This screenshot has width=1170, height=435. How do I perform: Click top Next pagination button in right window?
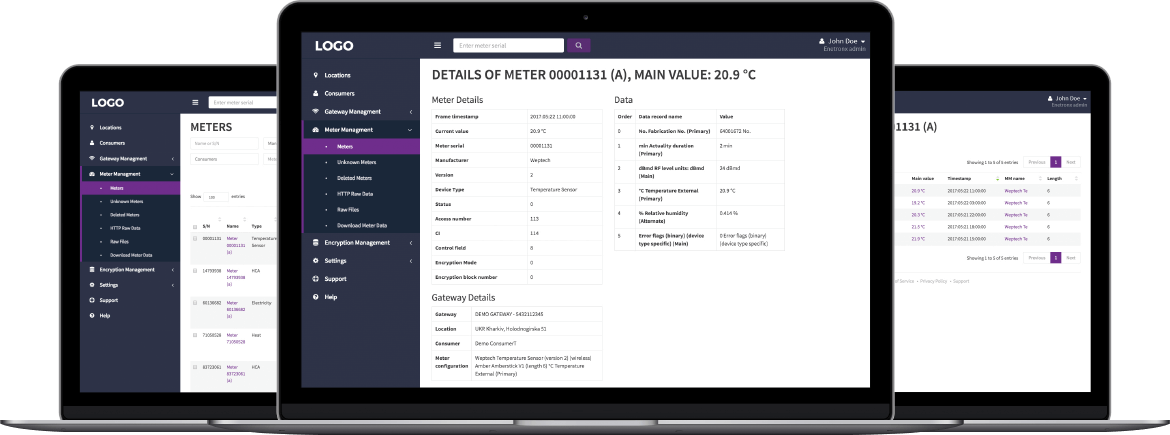click(1070, 162)
